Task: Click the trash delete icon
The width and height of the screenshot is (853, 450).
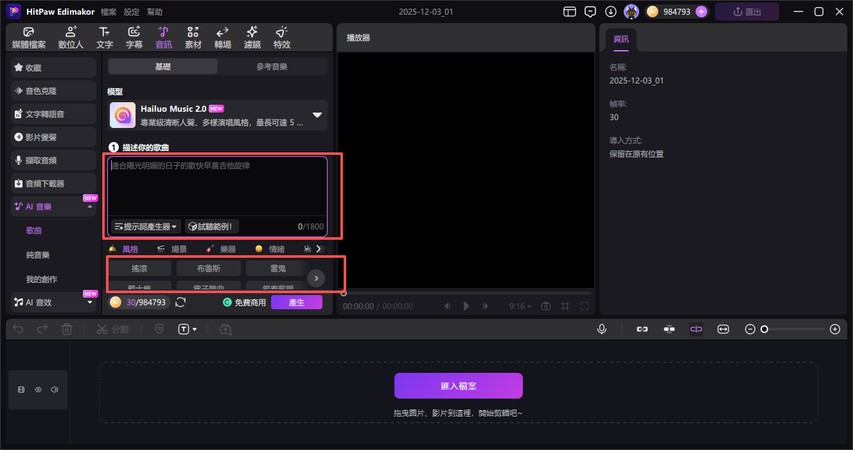Action: tap(67, 329)
